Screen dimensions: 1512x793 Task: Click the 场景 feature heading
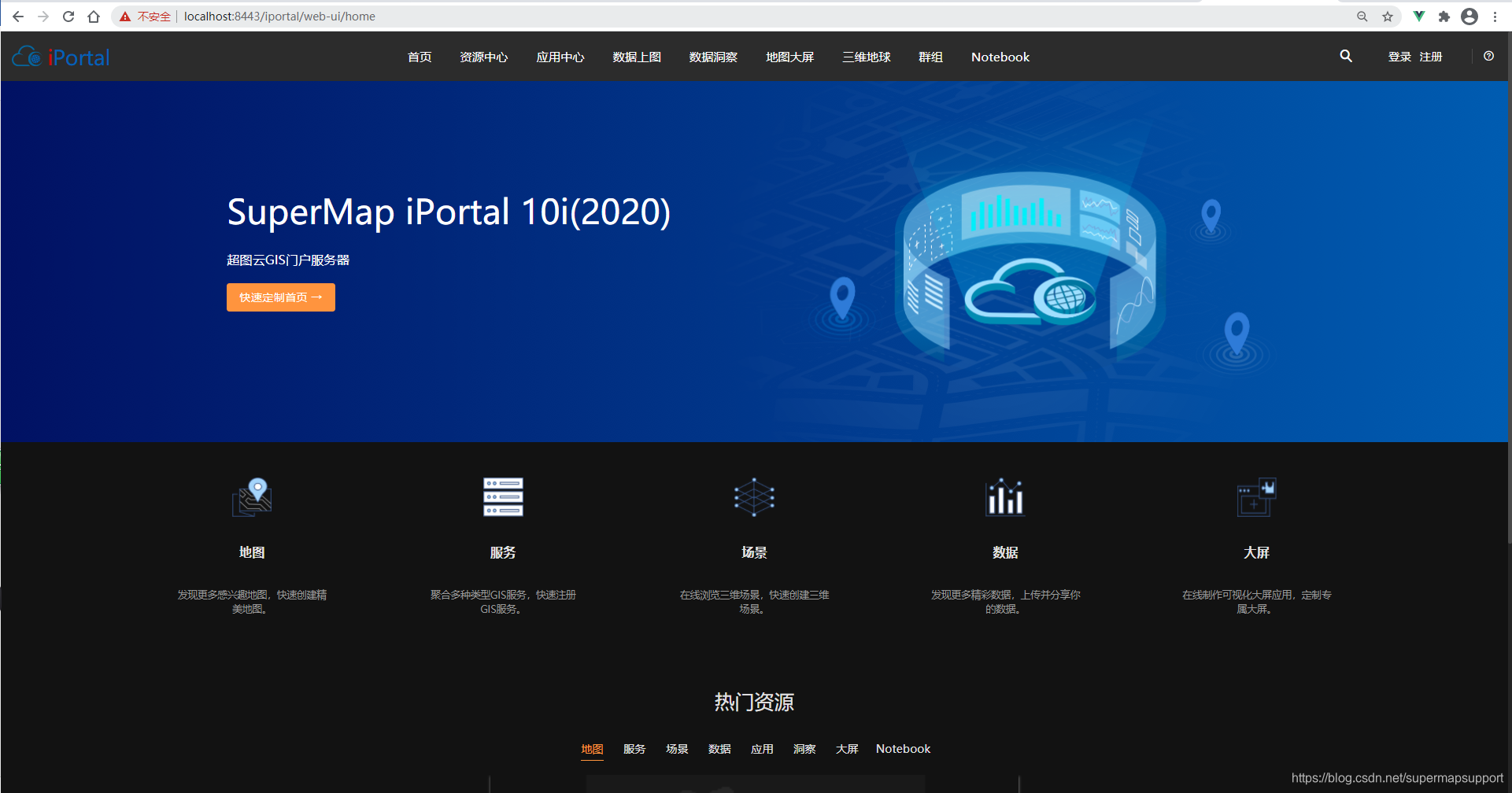coord(754,552)
